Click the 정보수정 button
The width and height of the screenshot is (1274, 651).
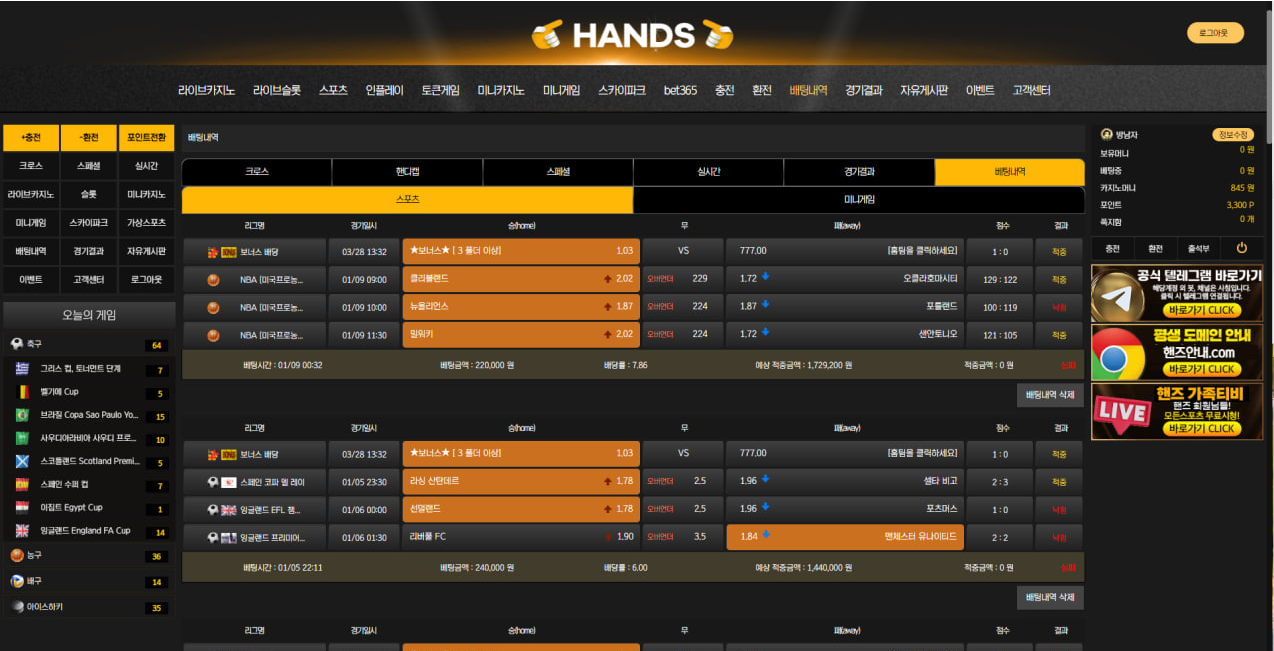[x=1232, y=135]
